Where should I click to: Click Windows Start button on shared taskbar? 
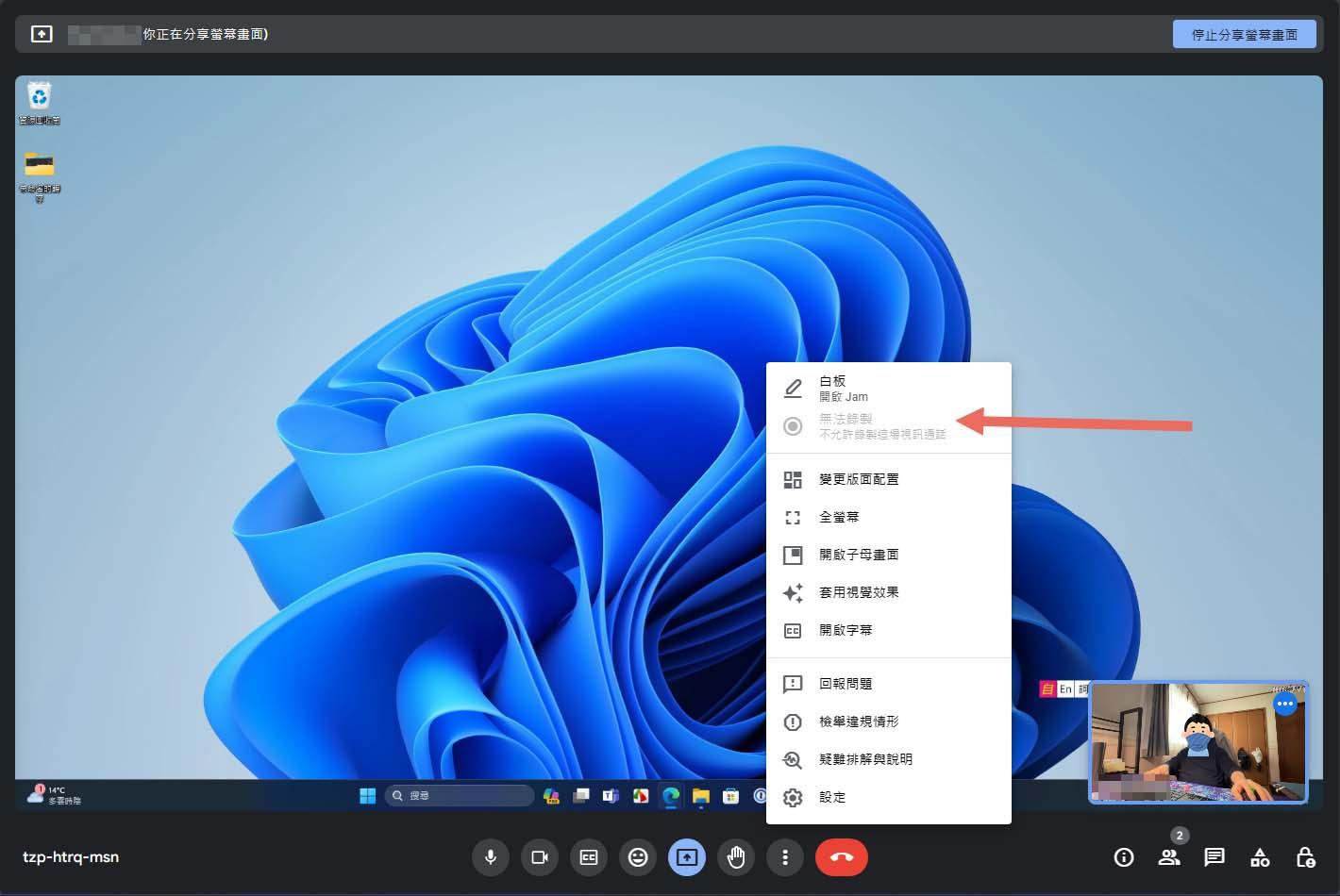(367, 796)
